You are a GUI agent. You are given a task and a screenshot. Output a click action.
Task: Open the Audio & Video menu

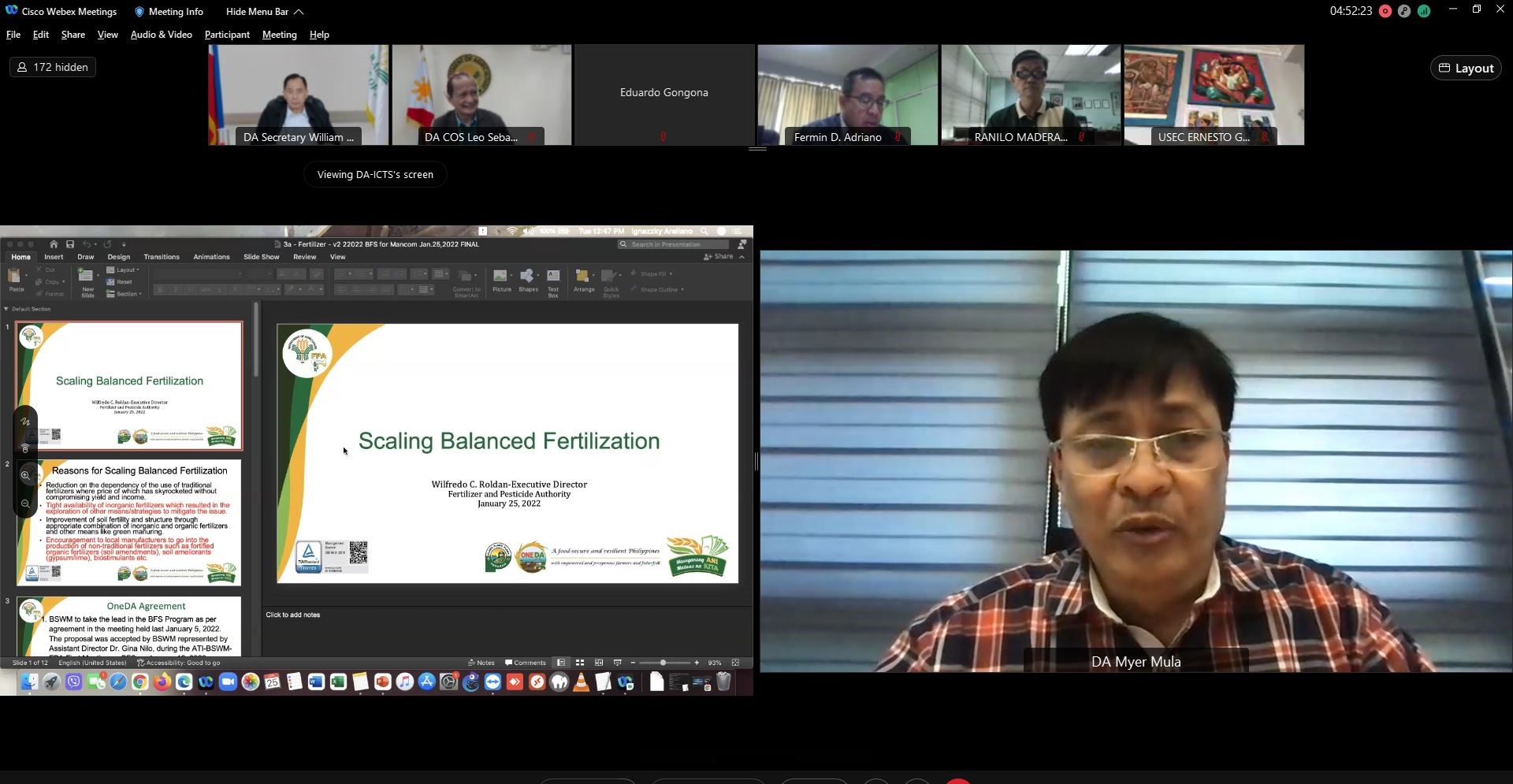pyautogui.click(x=161, y=35)
